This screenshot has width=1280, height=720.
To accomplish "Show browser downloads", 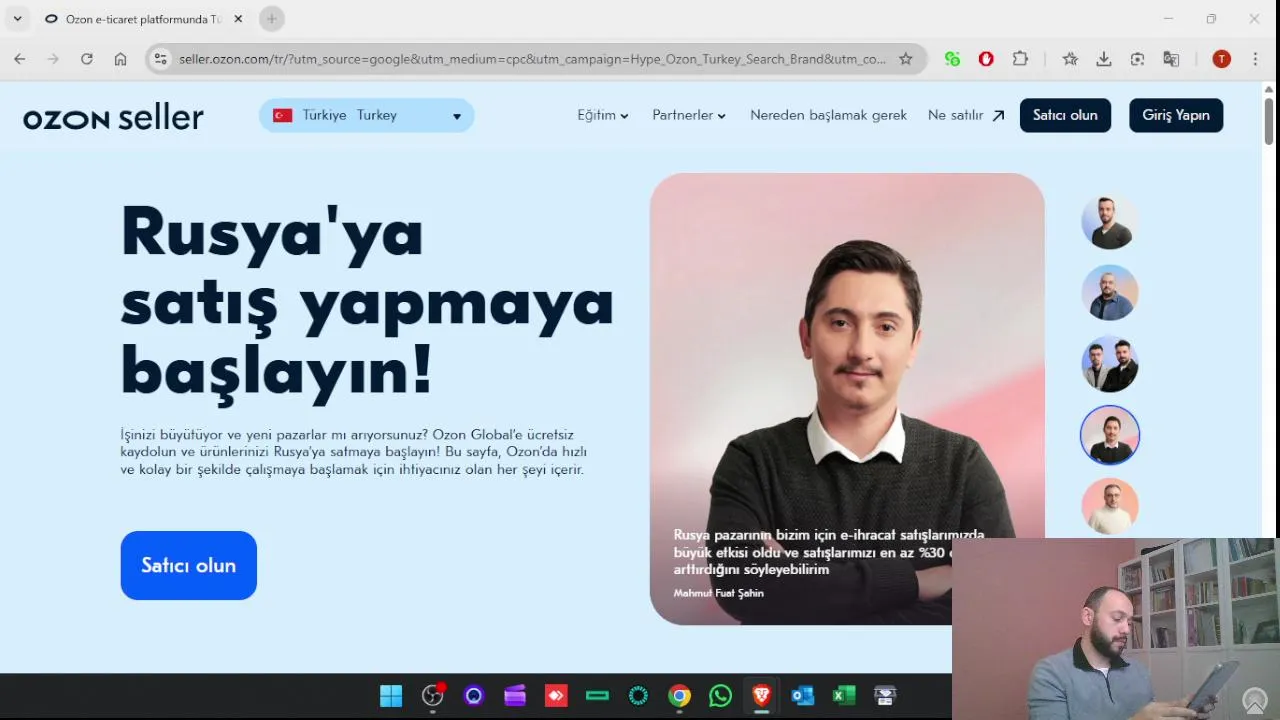I will click(1104, 59).
